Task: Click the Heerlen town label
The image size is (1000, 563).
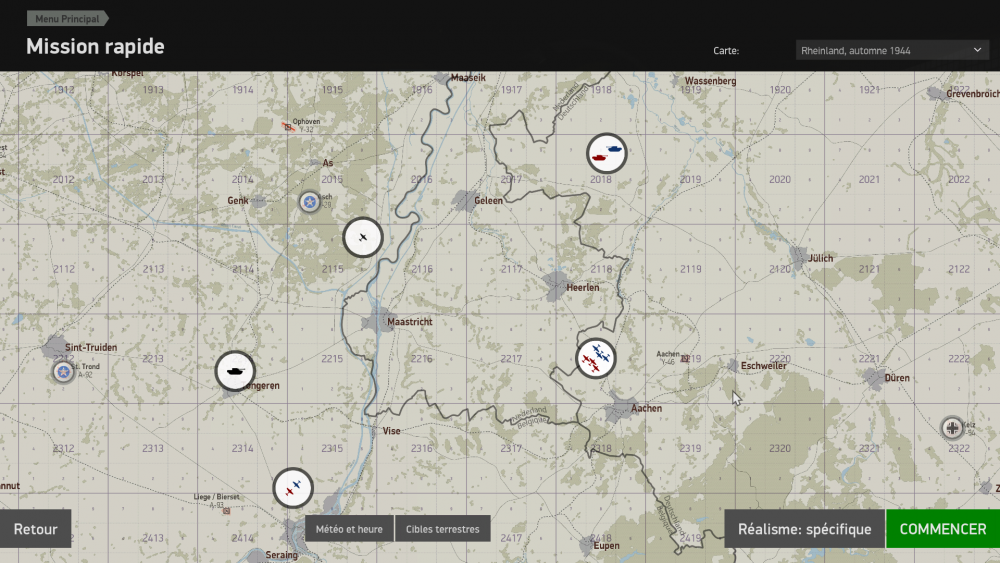Action: tap(582, 288)
